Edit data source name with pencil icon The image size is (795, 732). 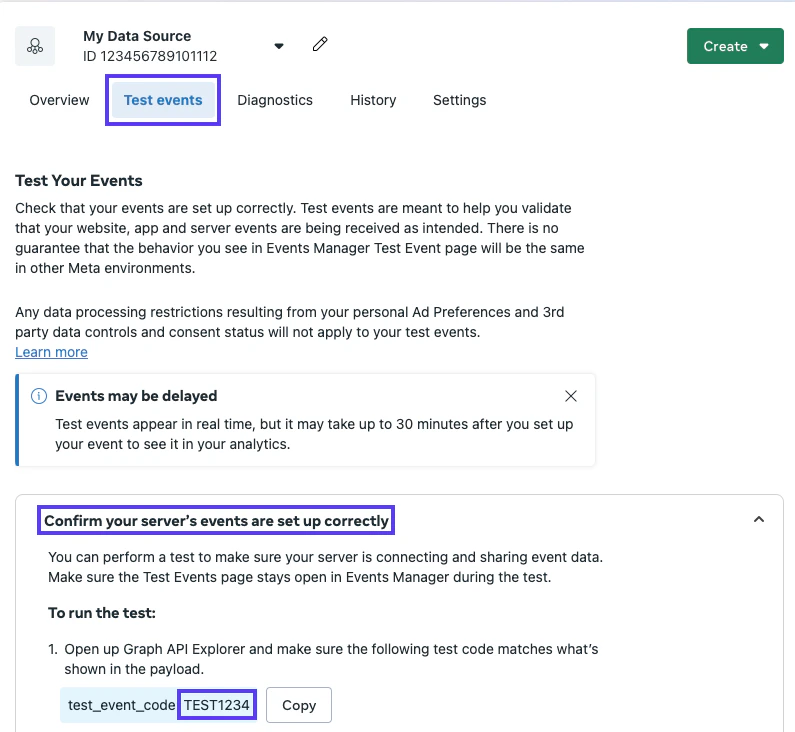[x=320, y=44]
